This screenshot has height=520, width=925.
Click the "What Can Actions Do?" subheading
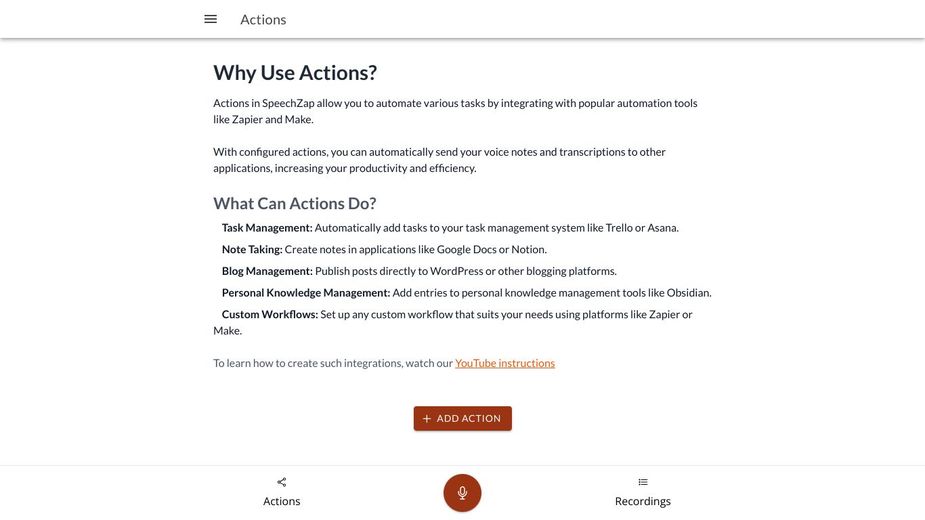pyautogui.click(x=295, y=203)
